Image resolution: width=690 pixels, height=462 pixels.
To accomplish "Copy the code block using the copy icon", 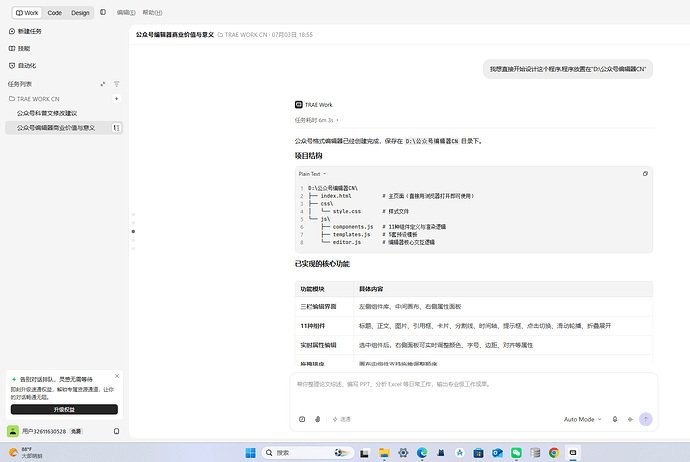I will click(645, 174).
